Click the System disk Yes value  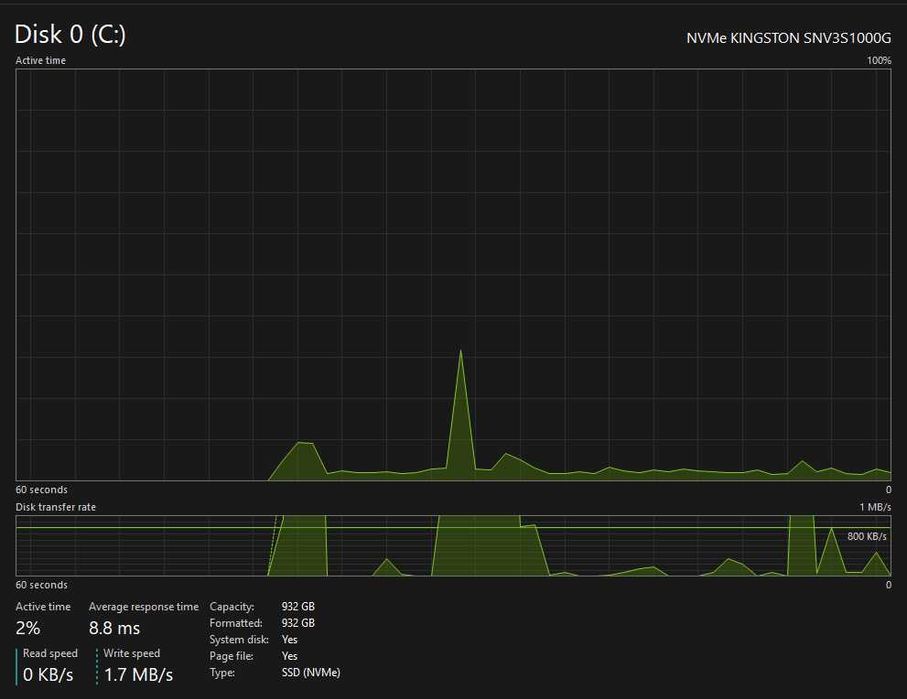(289, 639)
